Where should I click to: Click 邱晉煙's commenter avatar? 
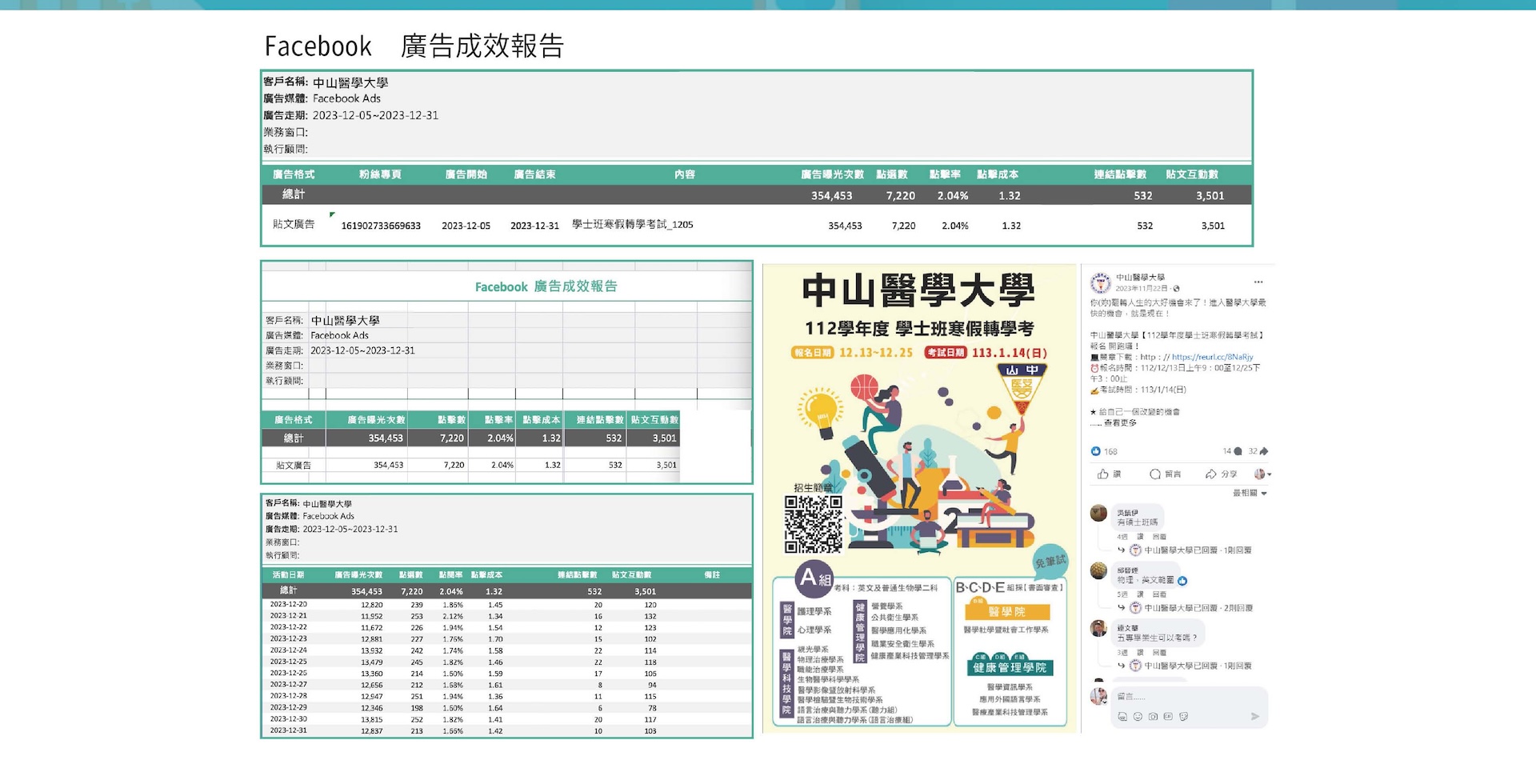[1099, 570]
